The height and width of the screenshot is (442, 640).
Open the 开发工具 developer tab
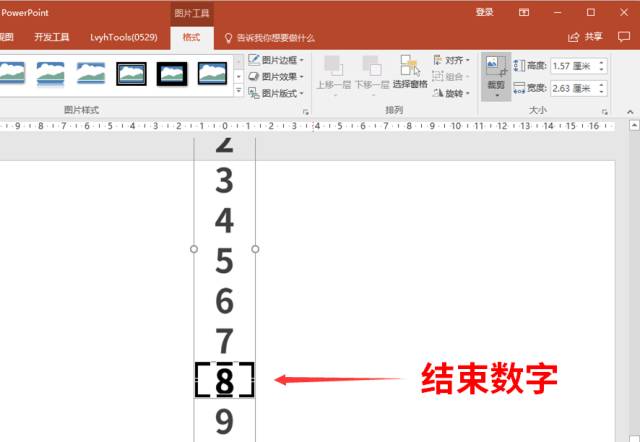(x=52, y=38)
